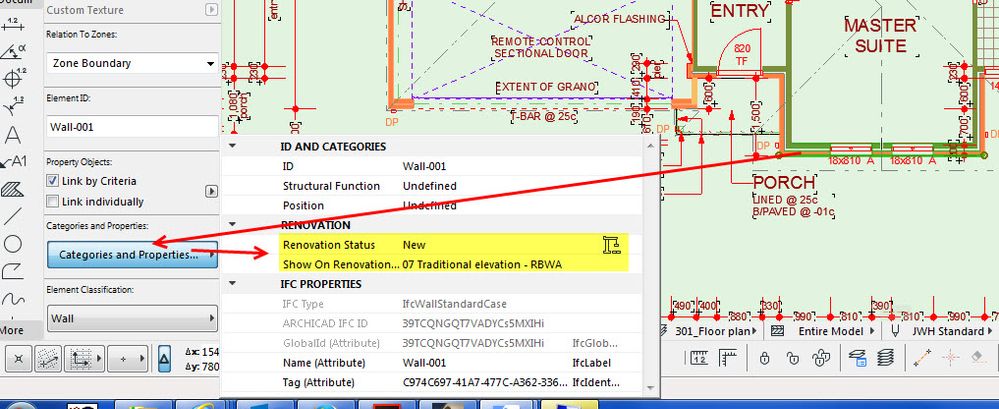Click the ENTRY room label
999x409 pixels.
tap(740, 11)
